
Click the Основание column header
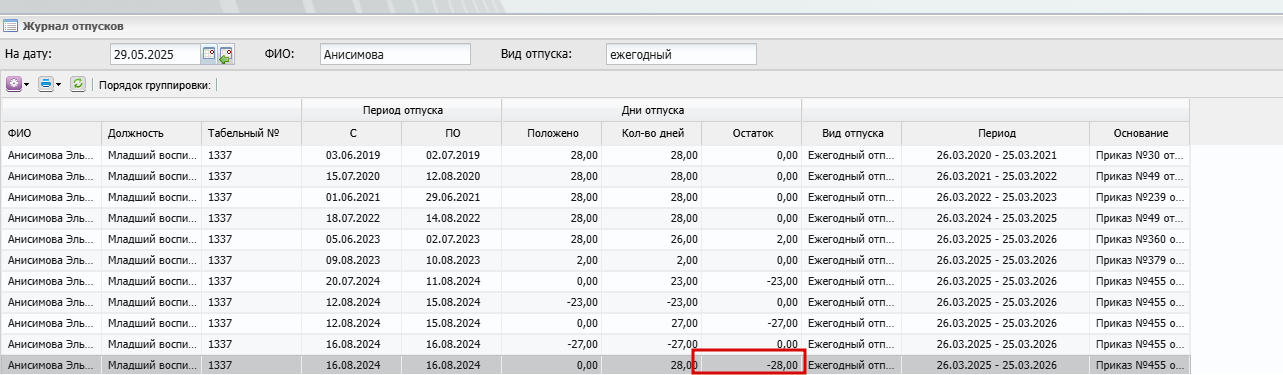(x=1139, y=133)
